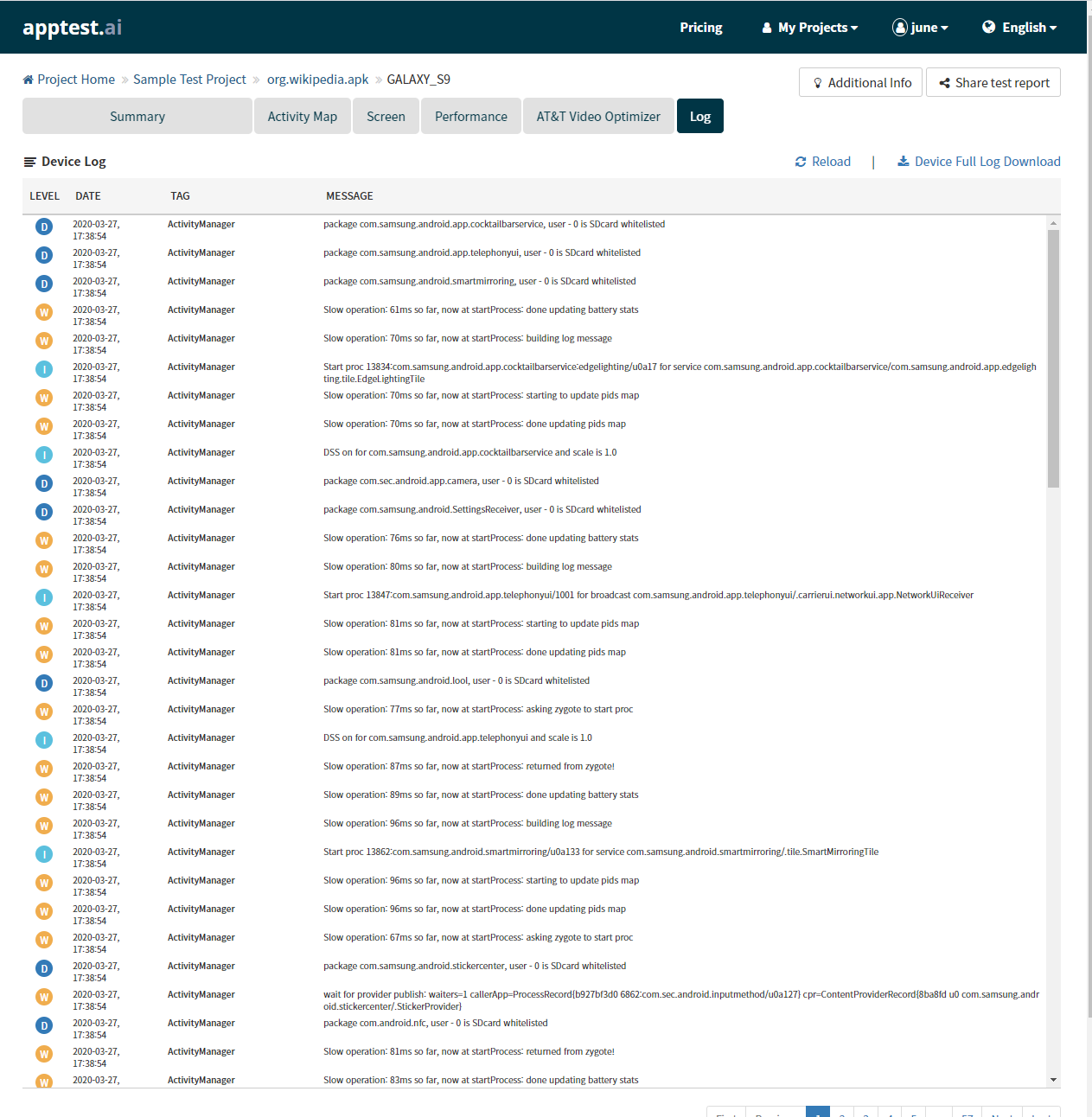The width and height of the screenshot is (1092, 1117).
Task: Click D level icon for smartmirroring whitelisted row
Action: click(x=44, y=284)
